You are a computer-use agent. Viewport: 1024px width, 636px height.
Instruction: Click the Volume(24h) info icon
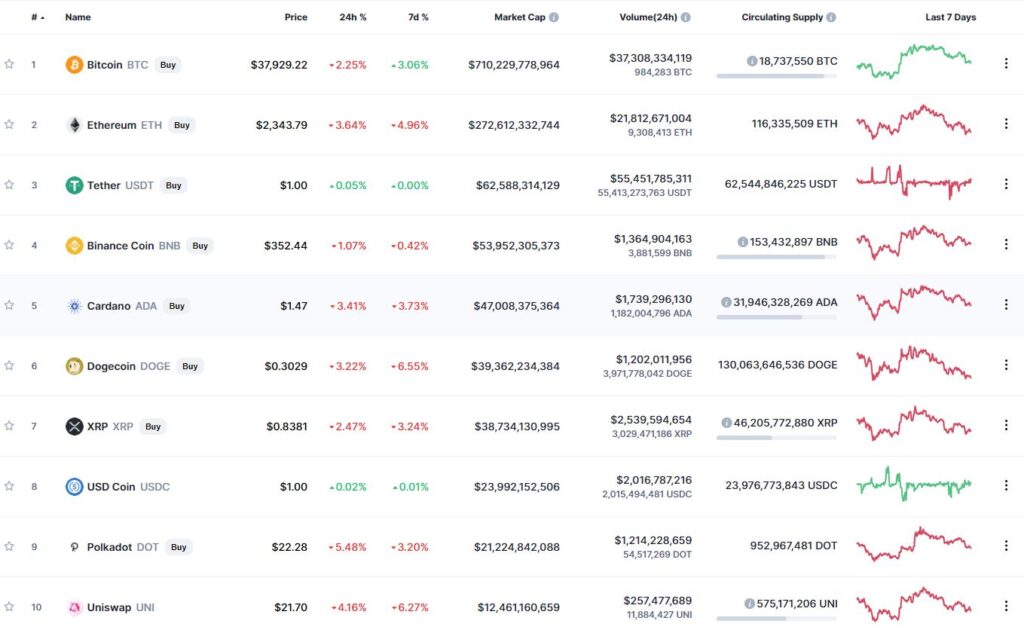click(x=686, y=18)
